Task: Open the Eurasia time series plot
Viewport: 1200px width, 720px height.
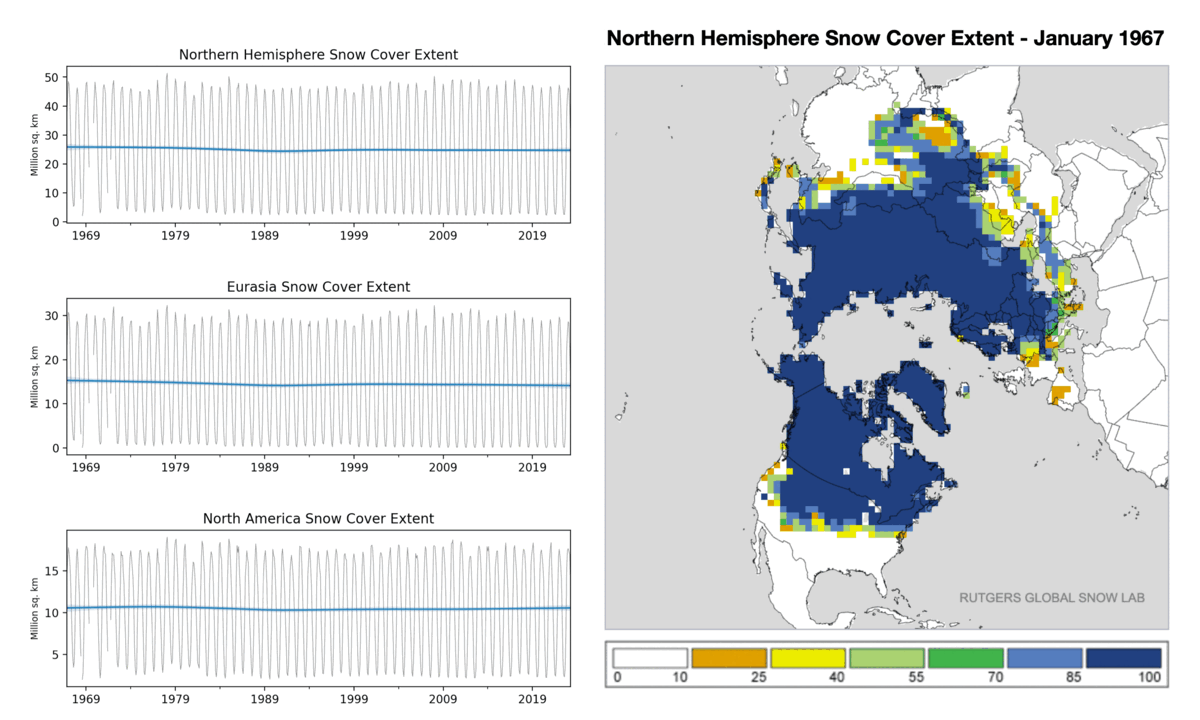Action: pos(318,376)
